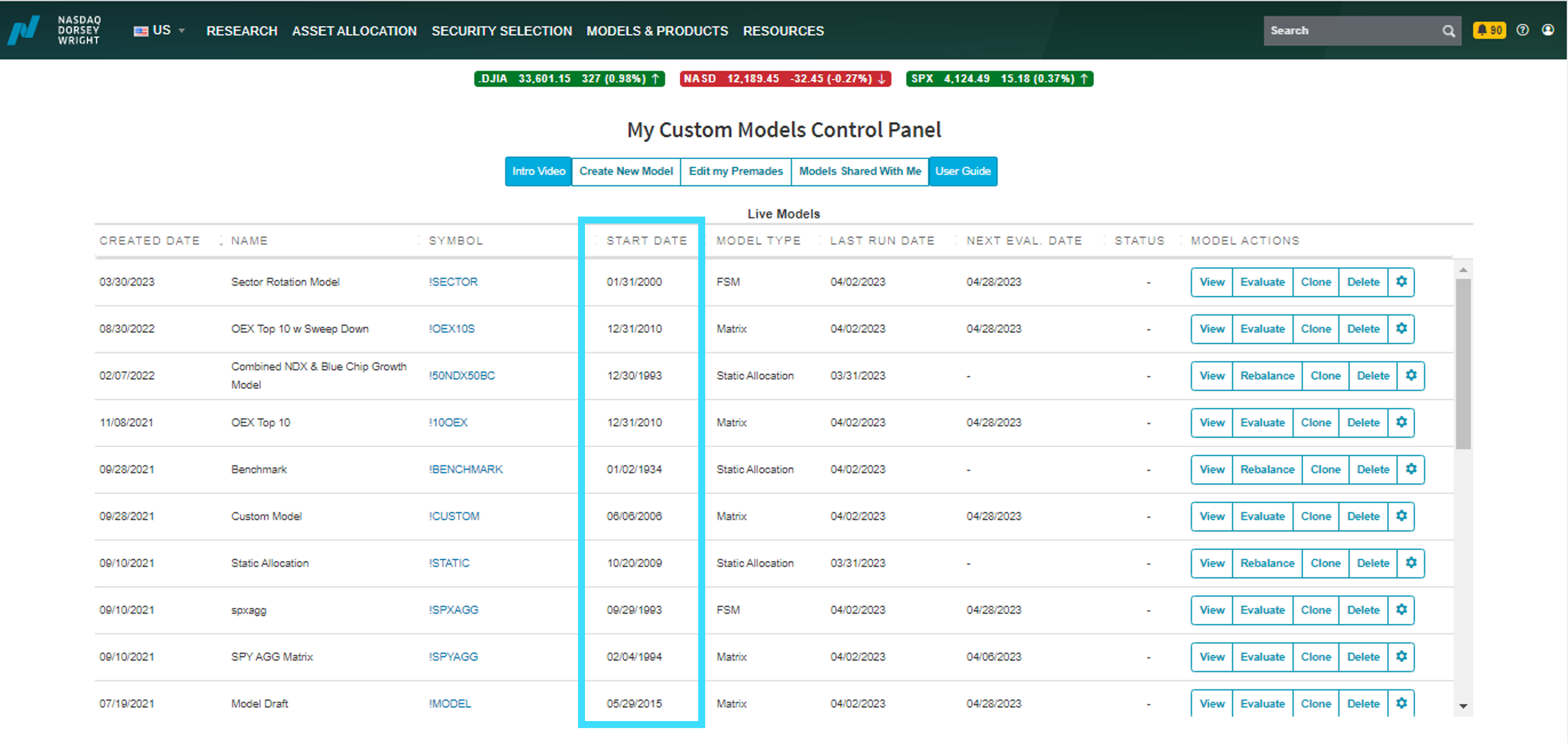Image resolution: width=1568 pixels, height=743 pixels.
Task: Sort by Created Date column header
Action: coord(150,241)
